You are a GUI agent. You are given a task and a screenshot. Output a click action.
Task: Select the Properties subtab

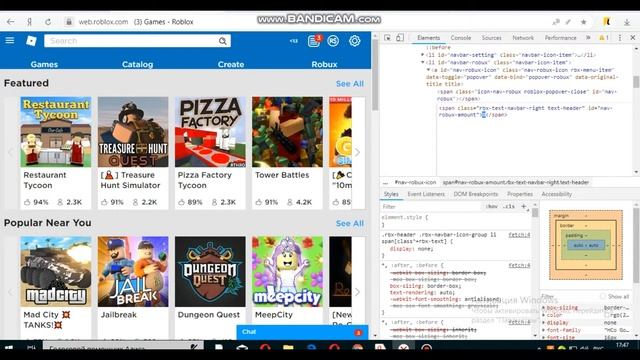(x=520, y=194)
